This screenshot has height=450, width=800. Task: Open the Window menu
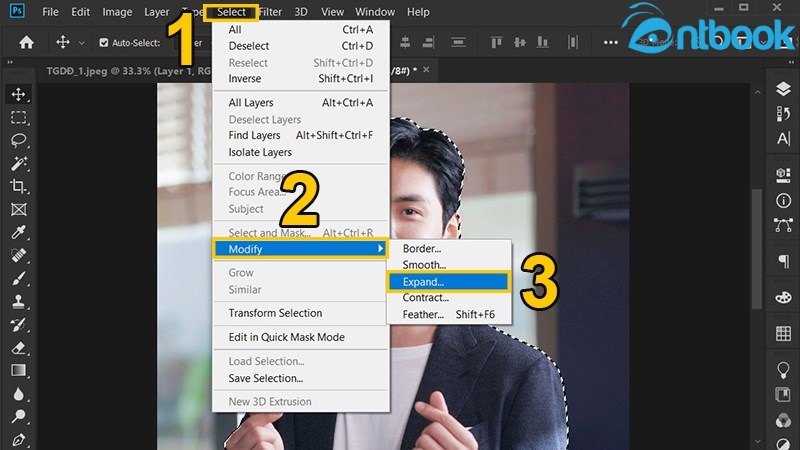[375, 12]
